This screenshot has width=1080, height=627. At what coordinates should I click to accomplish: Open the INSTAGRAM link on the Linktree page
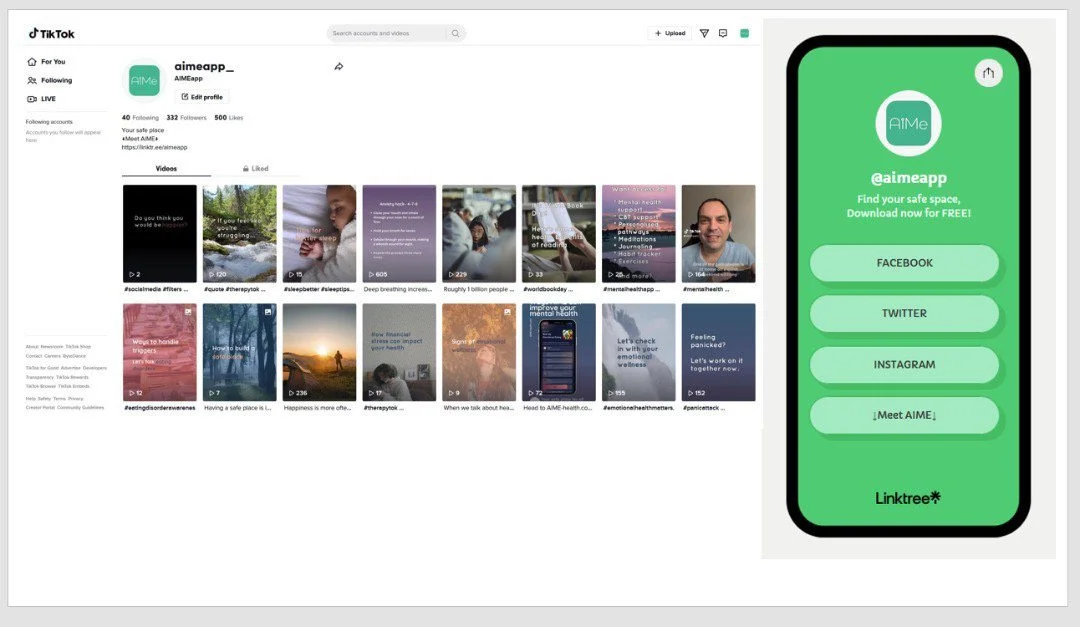click(903, 364)
